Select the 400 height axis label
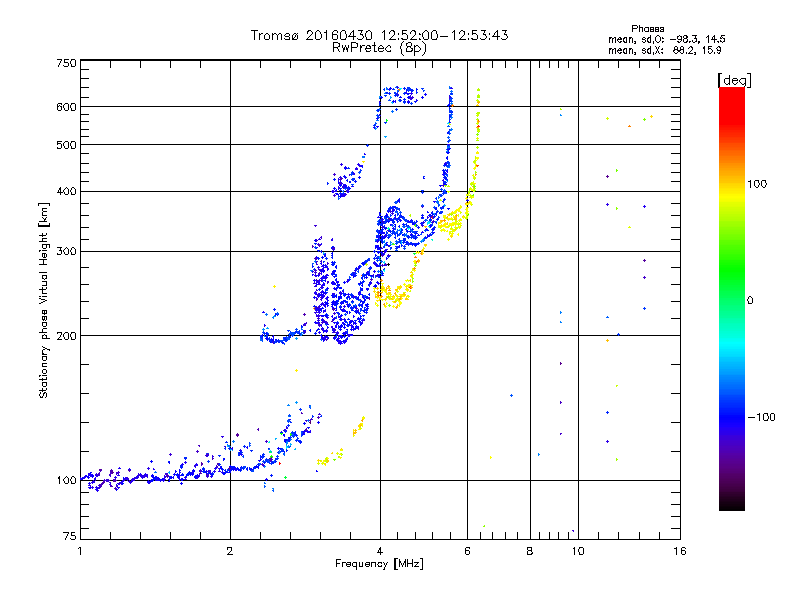 [x=66, y=191]
